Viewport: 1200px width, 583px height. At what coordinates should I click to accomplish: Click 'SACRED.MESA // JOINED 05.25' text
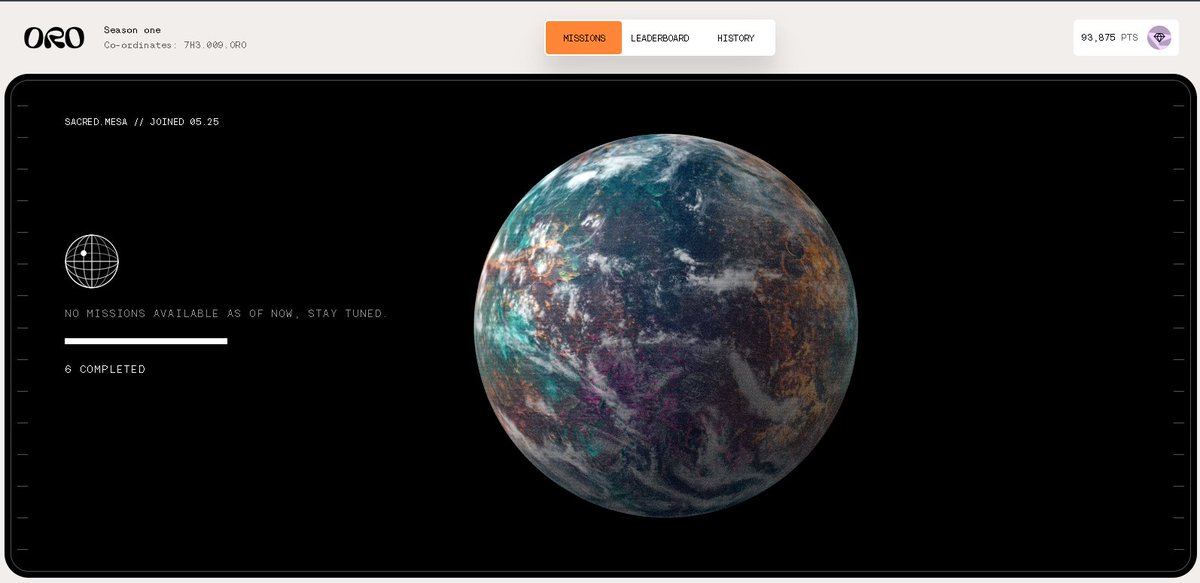(x=142, y=122)
